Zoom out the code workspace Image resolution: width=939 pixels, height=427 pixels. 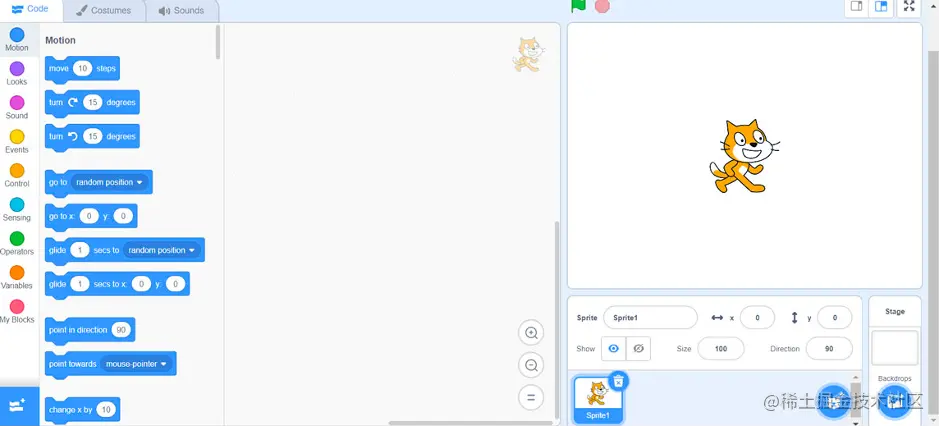tap(531, 365)
